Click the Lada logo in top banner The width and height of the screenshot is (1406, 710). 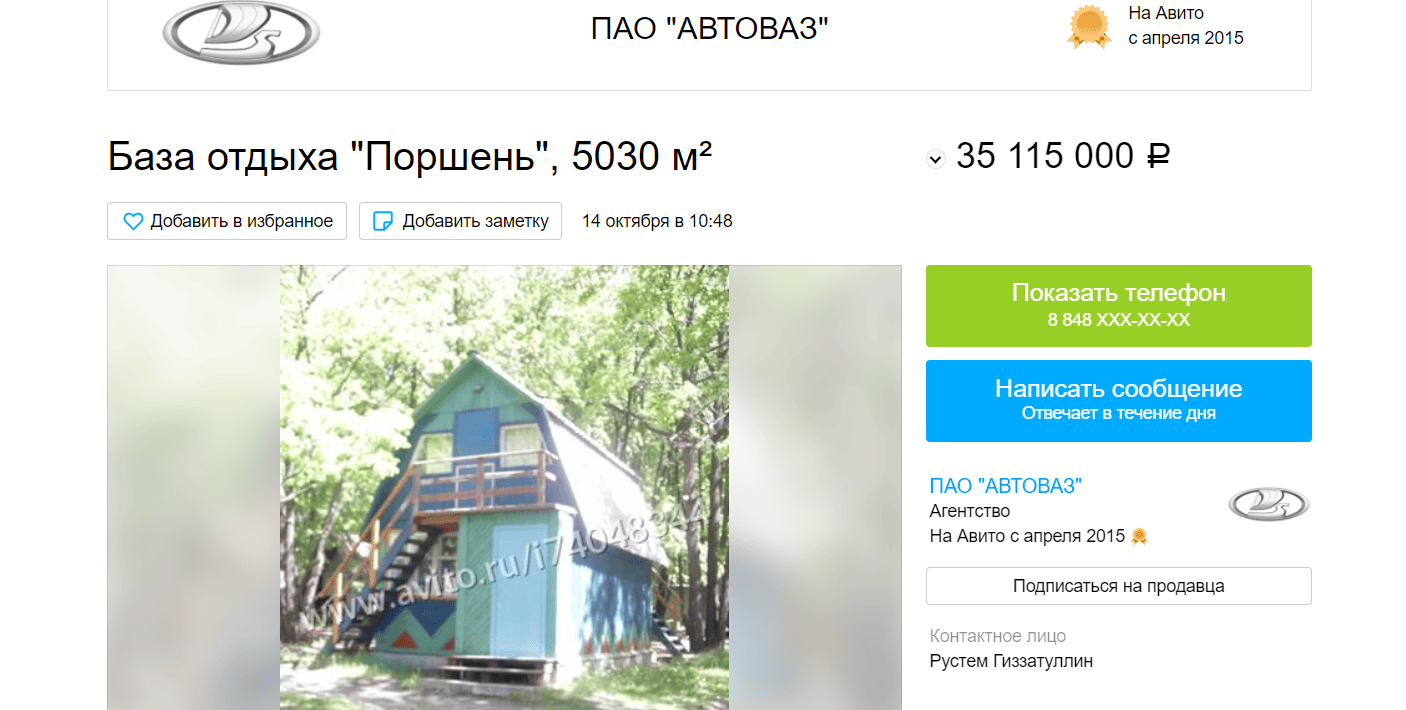(241, 32)
